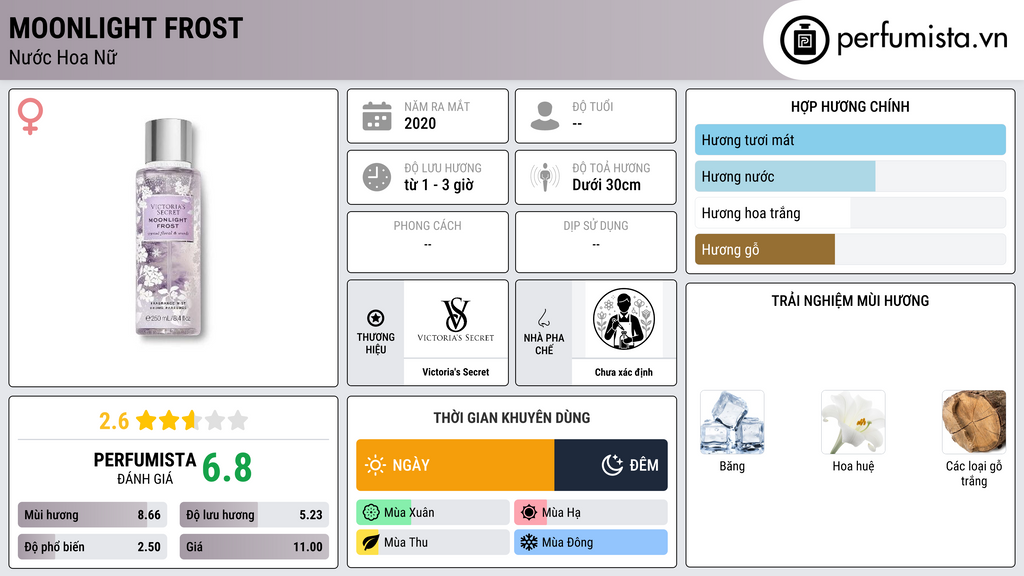Open the white woods log image

974,423
